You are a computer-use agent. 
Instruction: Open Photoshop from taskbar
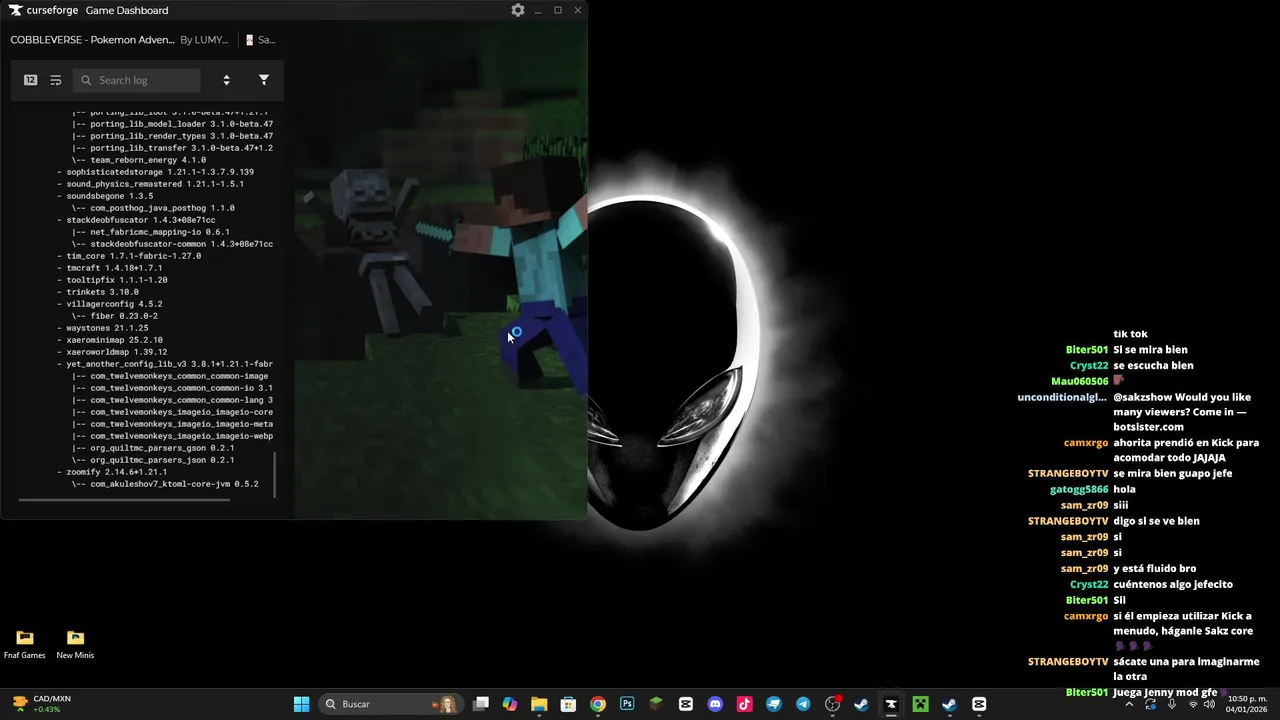tap(627, 704)
